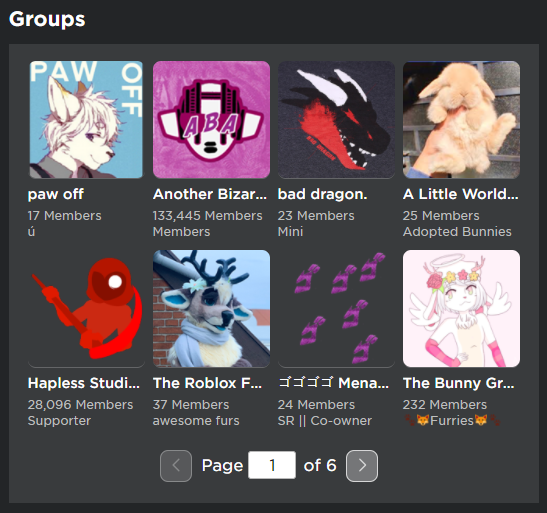Open the fluffy bunny group thumbnail

pyautogui.click(x=461, y=120)
